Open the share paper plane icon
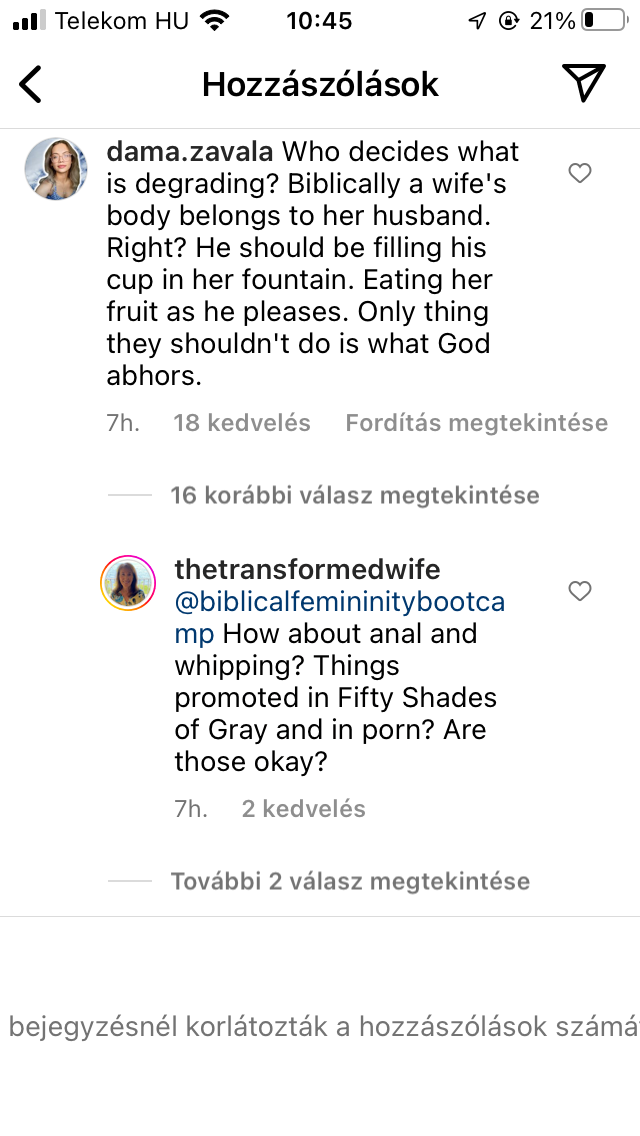The width and height of the screenshot is (640, 1136). coord(583,83)
